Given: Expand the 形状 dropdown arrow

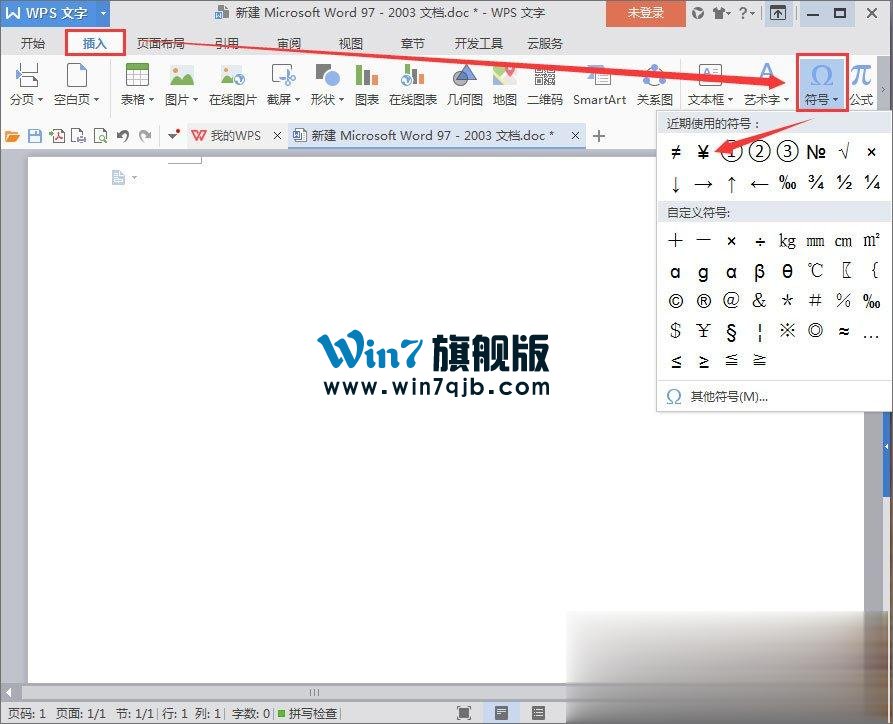Looking at the screenshot, I should tap(341, 100).
